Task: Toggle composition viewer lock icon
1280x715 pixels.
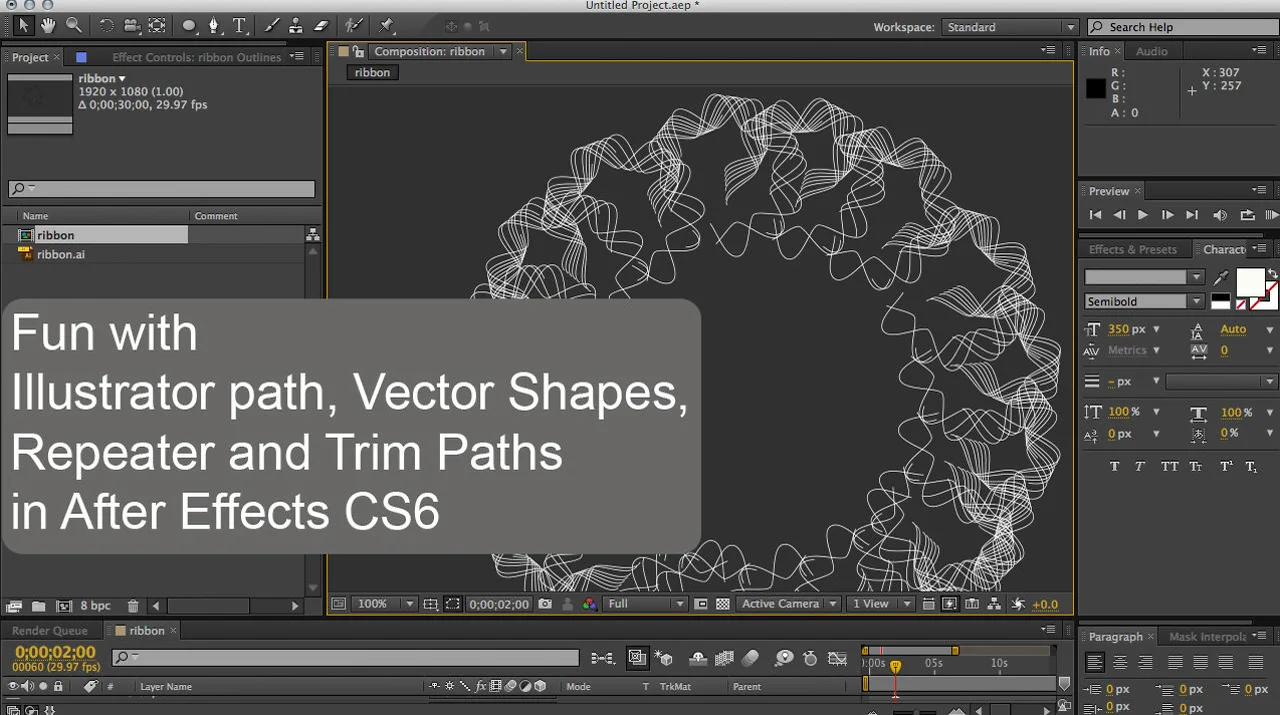Action: [357, 52]
